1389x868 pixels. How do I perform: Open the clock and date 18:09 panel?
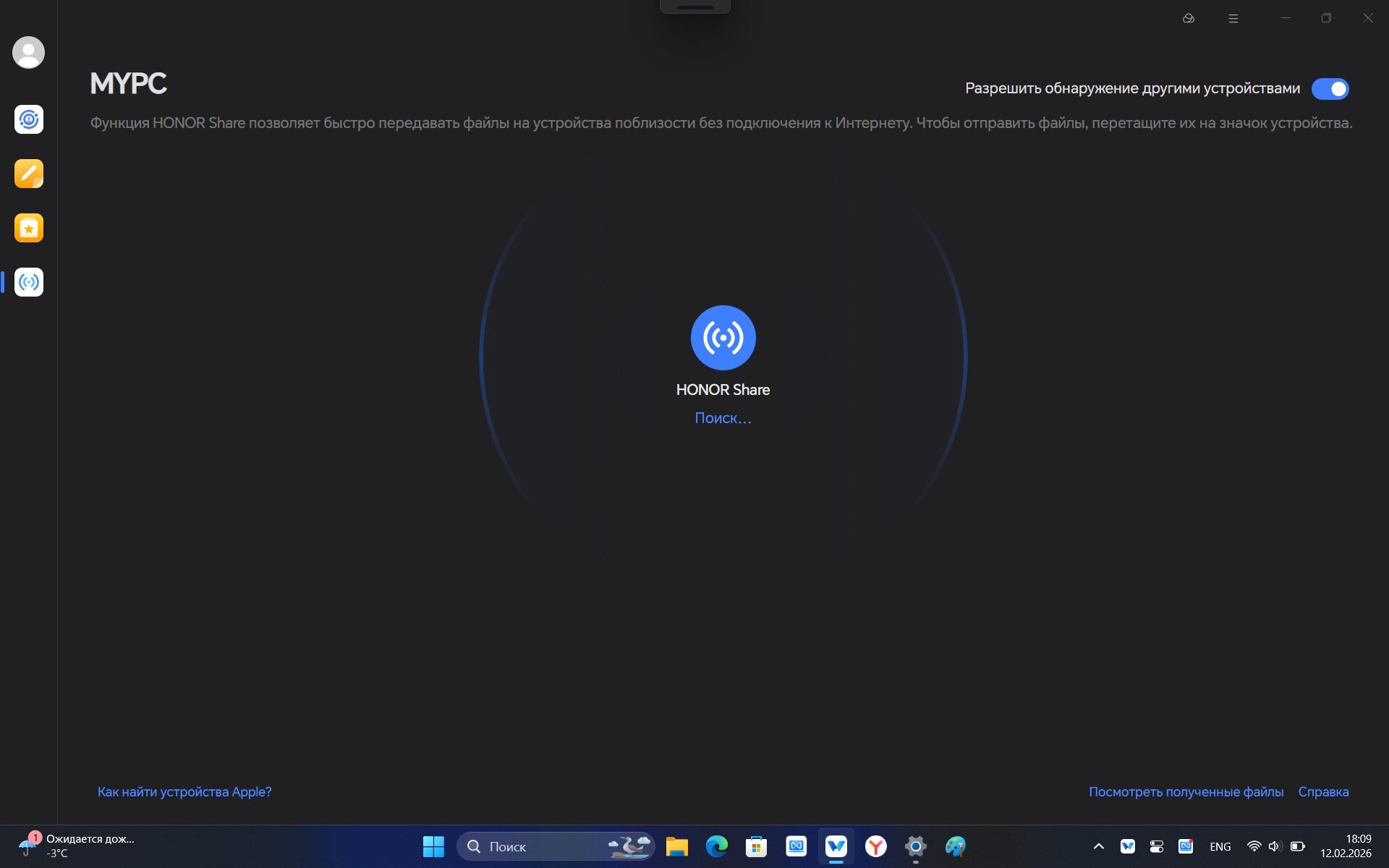tap(1346, 846)
